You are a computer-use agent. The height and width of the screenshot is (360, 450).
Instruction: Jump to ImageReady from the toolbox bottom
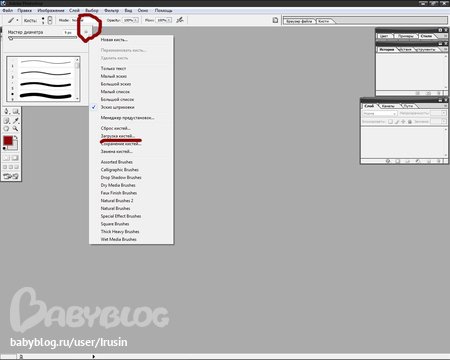pyautogui.click(x=11, y=176)
